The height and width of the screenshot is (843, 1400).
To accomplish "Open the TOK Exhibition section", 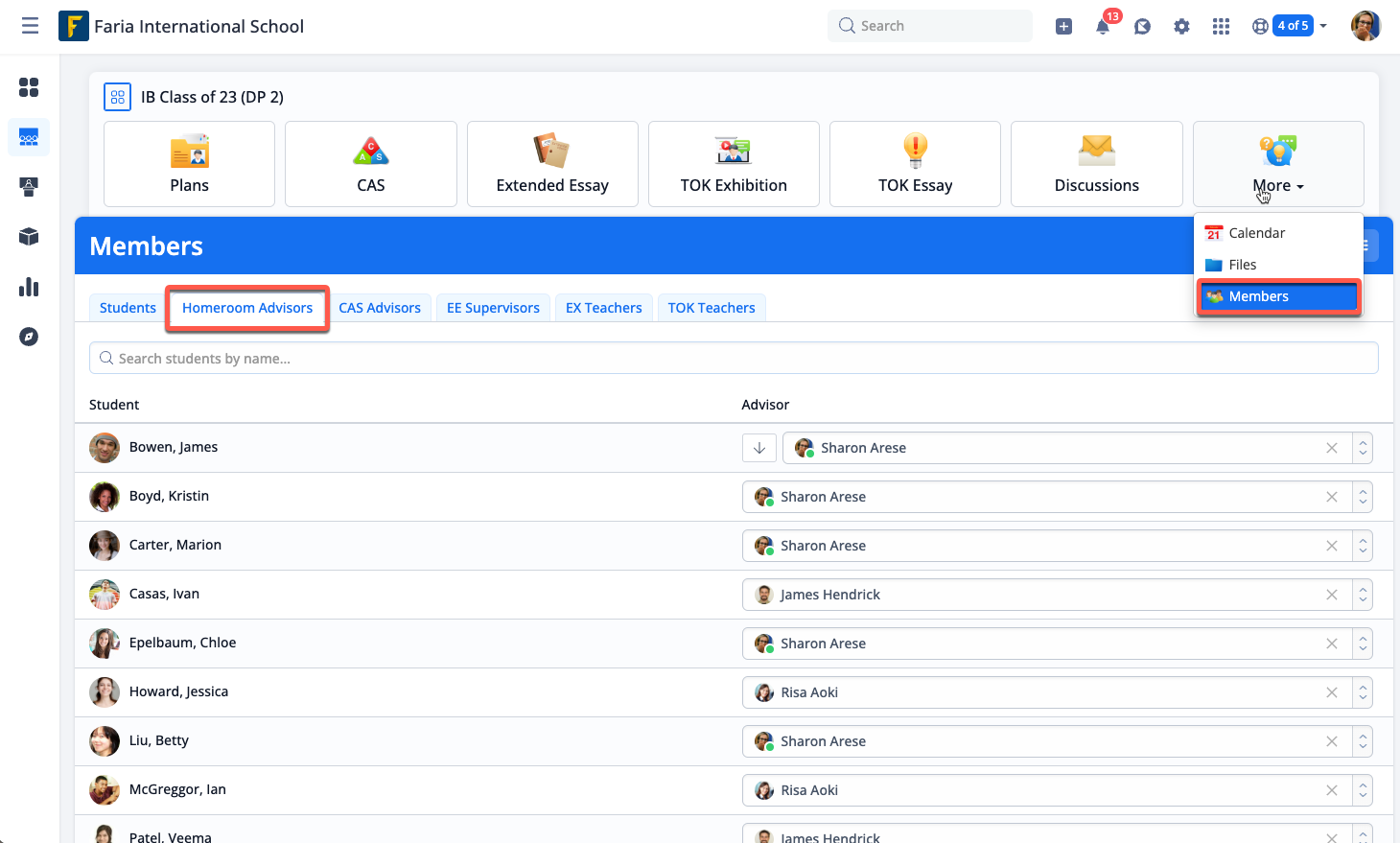I will tap(734, 164).
